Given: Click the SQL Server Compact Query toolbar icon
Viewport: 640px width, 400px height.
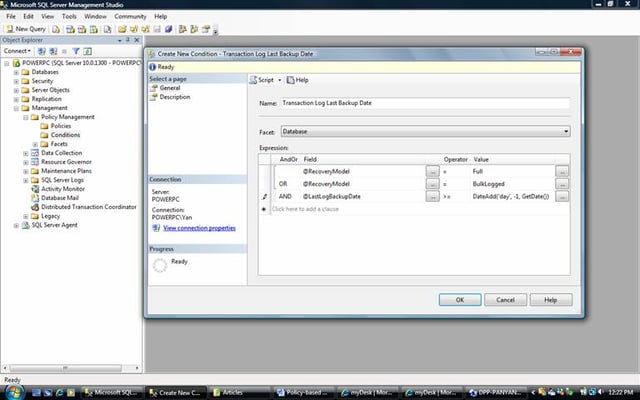Looking at the screenshot, I should click(107, 29).
